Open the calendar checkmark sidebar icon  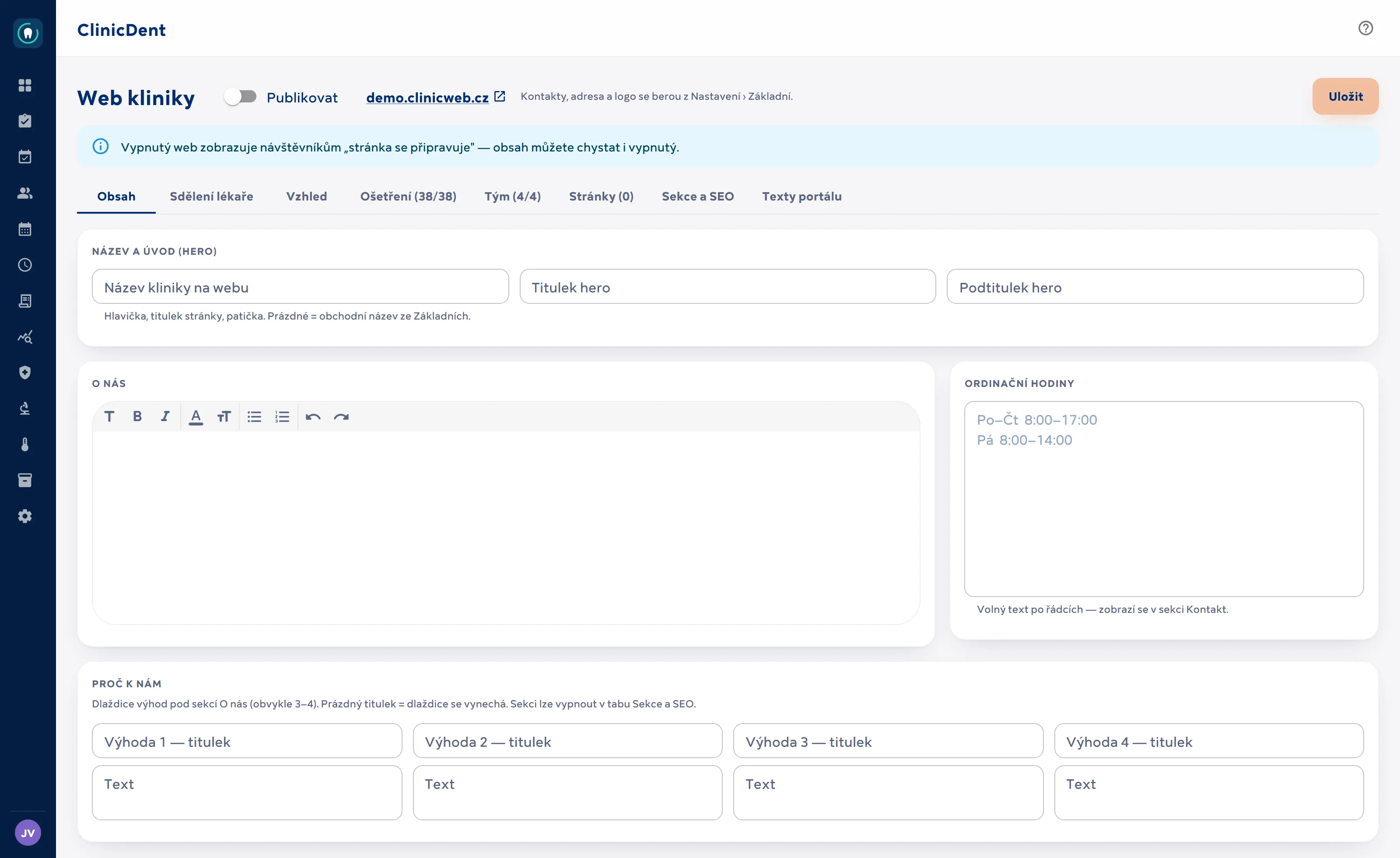(x=25, y=157)
